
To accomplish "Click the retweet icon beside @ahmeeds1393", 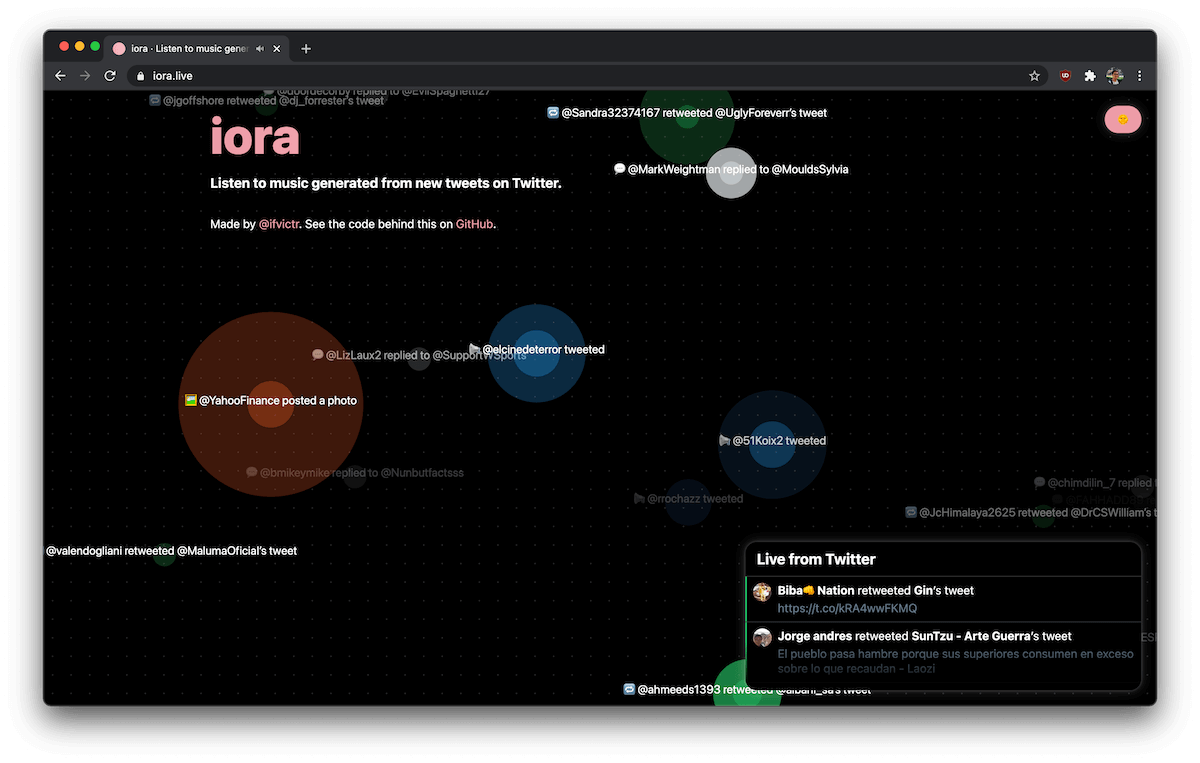I will 629,689.
